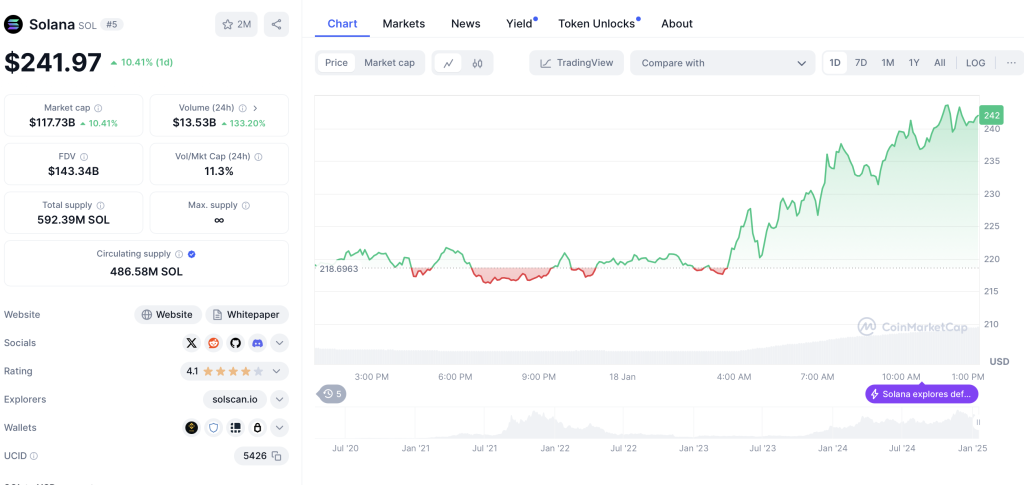Screen dimensions: 1024x485
Task: Click the Solana logo icon
Action: (x=13, y=25)
